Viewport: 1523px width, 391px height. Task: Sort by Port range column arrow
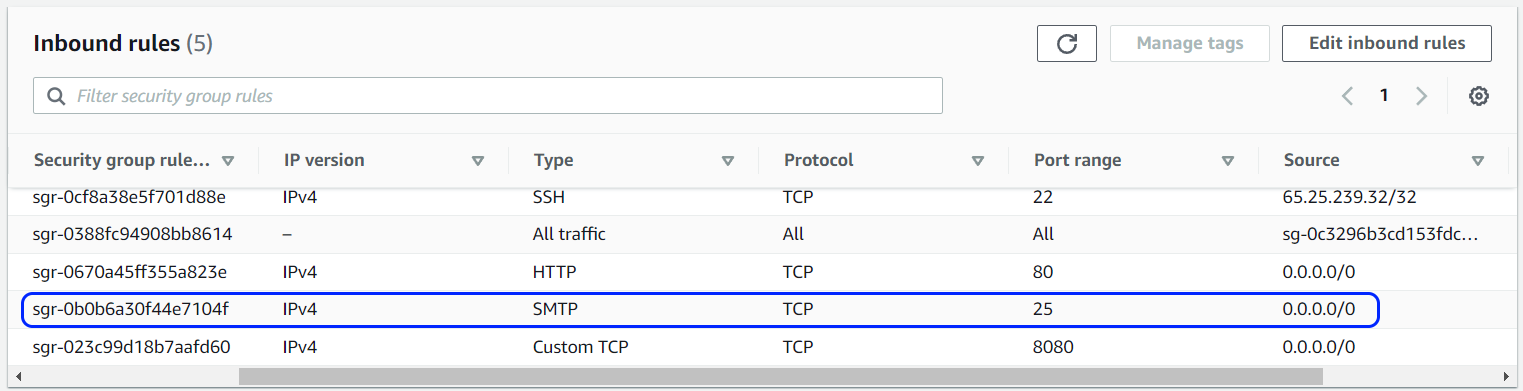click(x=1228, y=160)
